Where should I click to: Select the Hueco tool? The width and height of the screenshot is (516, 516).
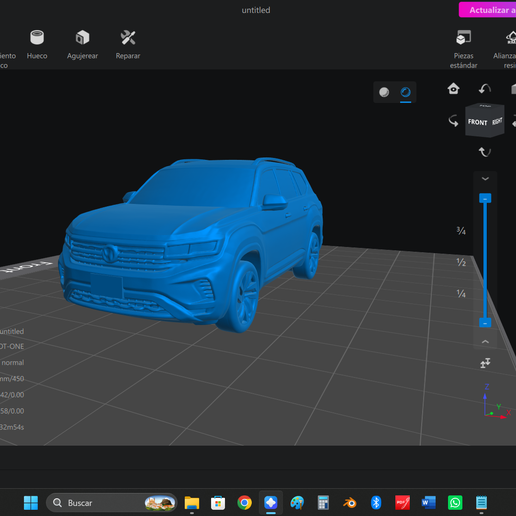[x=37, y=44]
